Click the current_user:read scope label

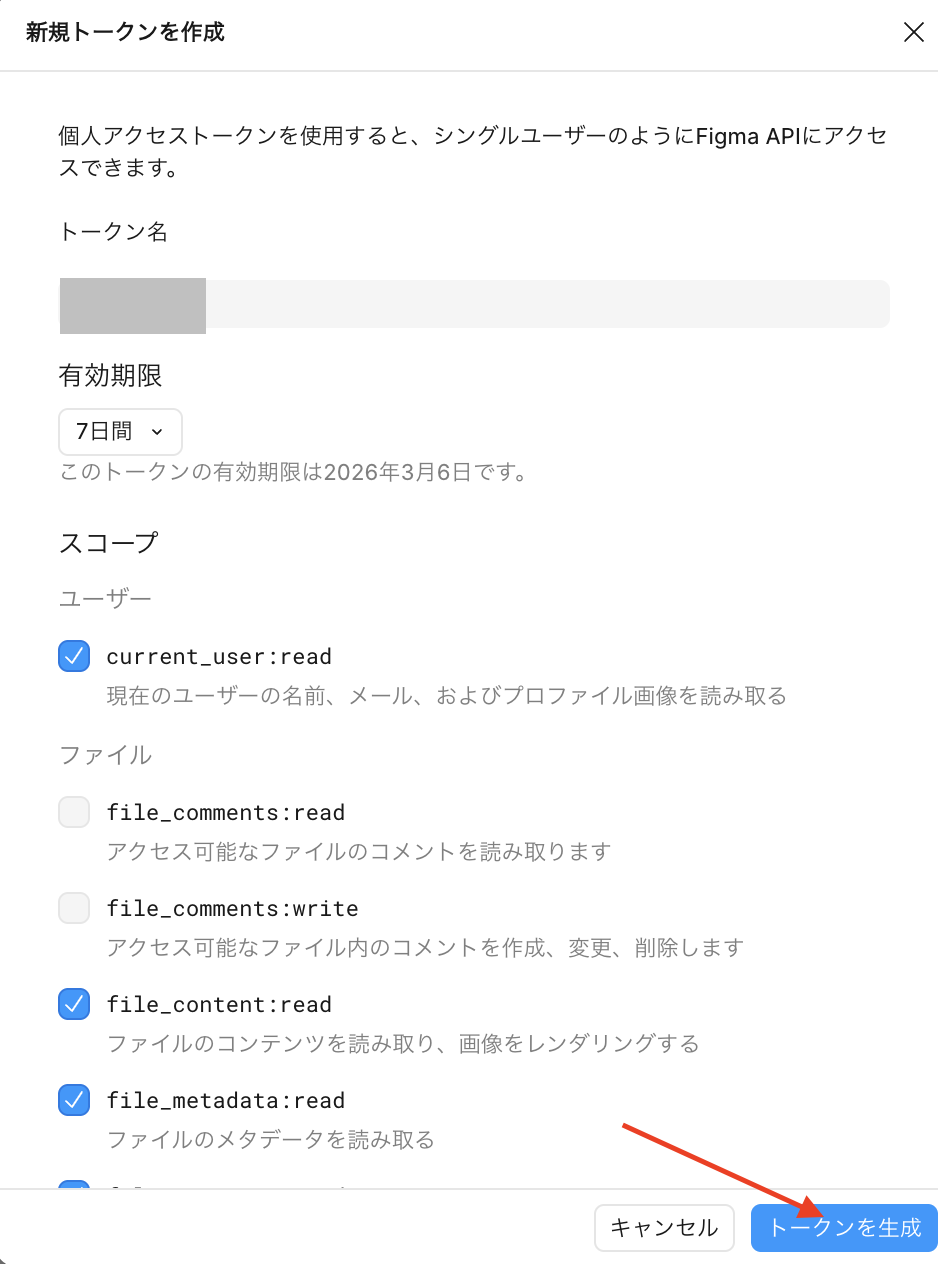(x=219, y=657)
